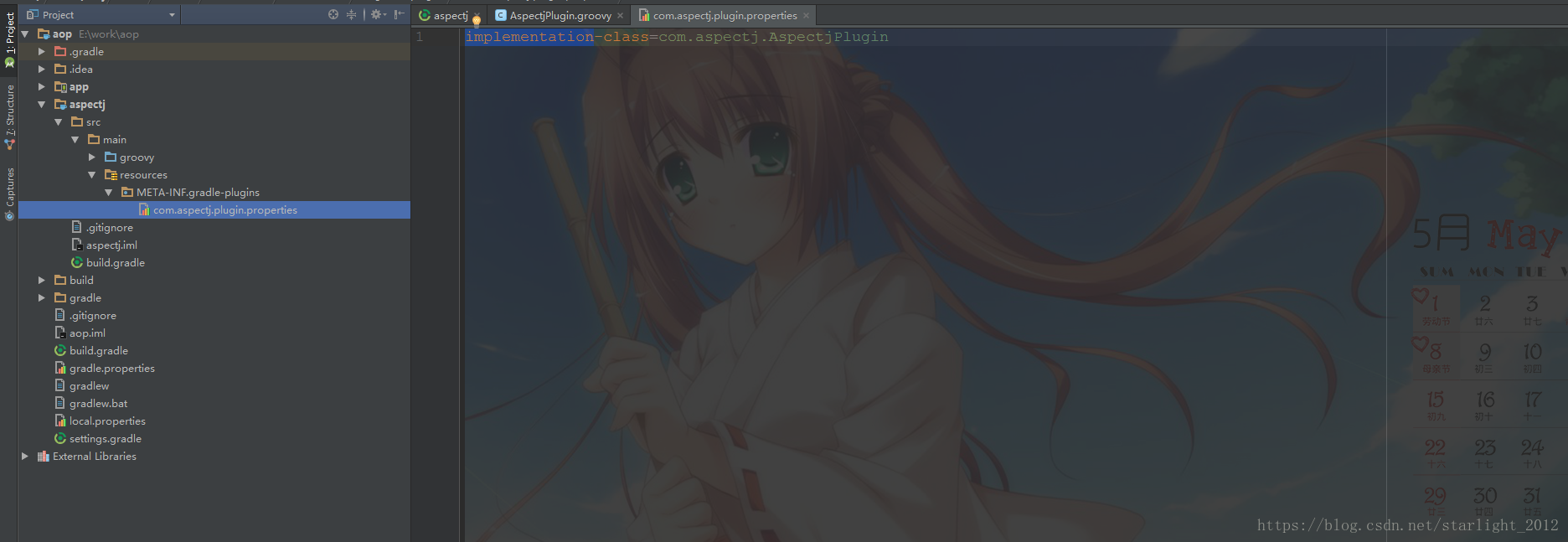Click the aop.iml file icon
The width and height of the screenshot is (1568, 542).
pos(60,333)
